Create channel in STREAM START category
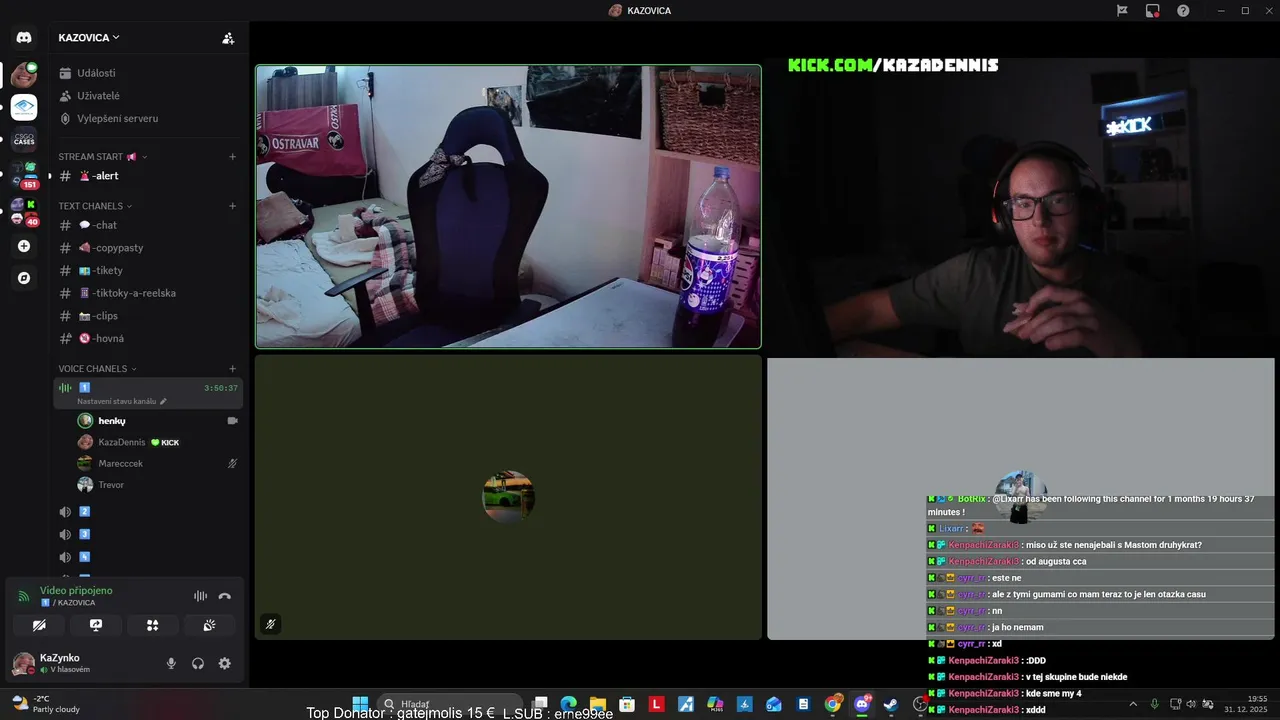 (x=232, y=156)
